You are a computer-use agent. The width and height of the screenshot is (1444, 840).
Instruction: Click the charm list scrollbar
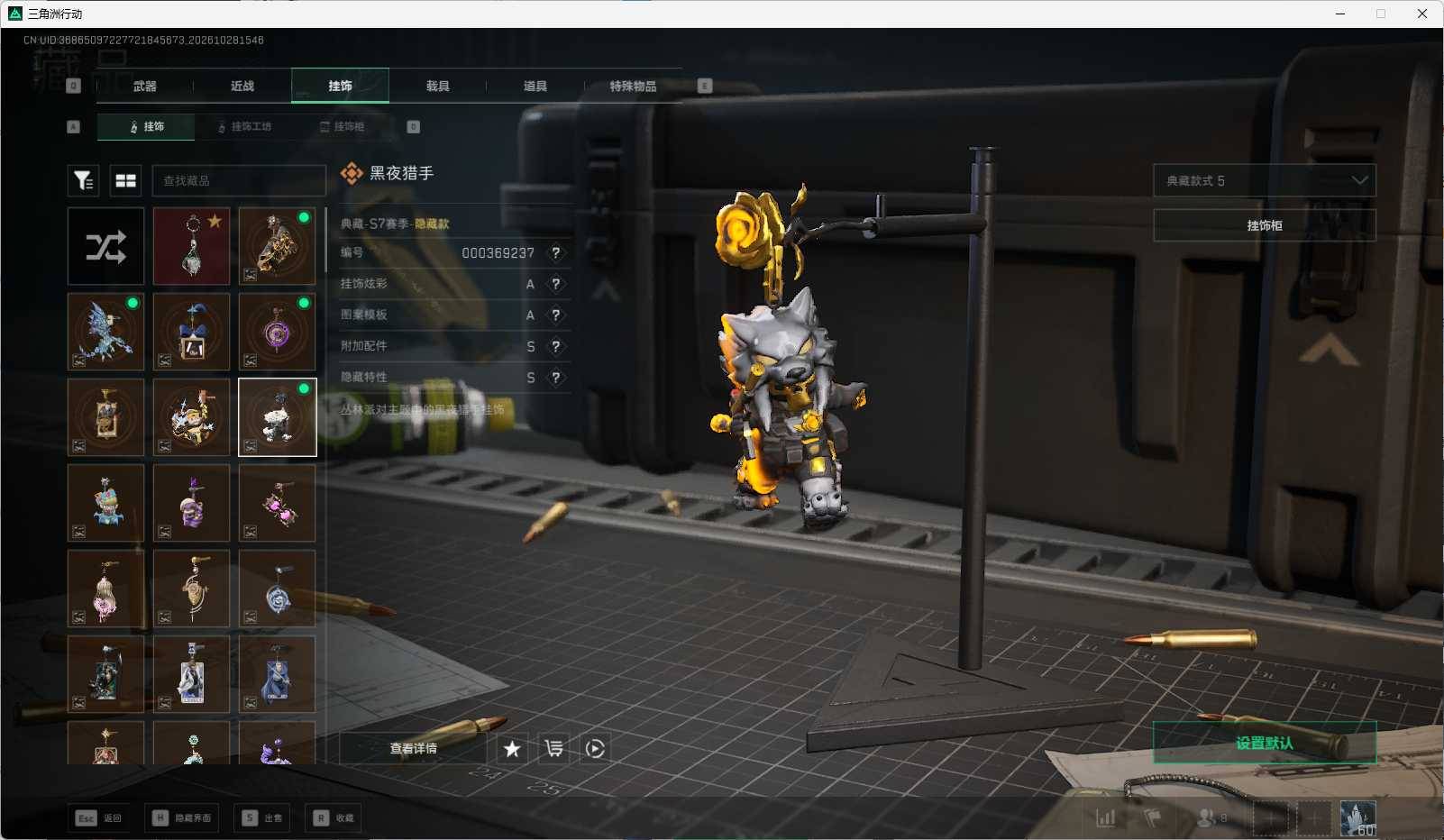[x=325, y=241]
